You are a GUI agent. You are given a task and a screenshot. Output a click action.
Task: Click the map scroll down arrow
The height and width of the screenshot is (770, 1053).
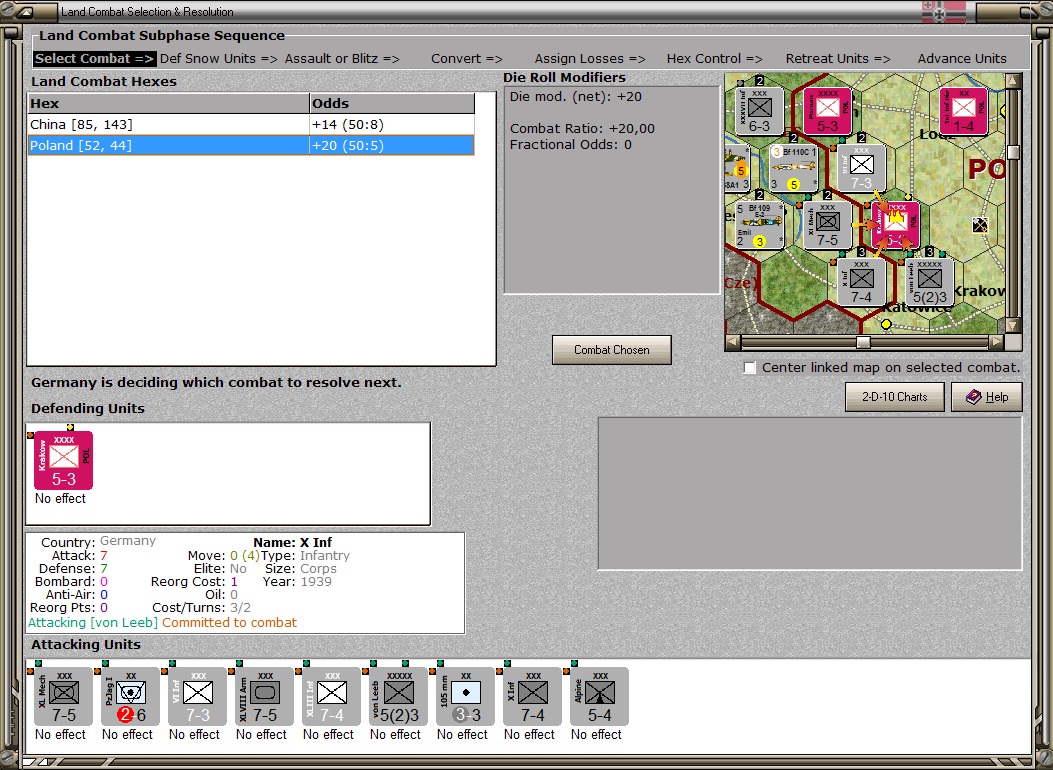(x=1013, y=325)
